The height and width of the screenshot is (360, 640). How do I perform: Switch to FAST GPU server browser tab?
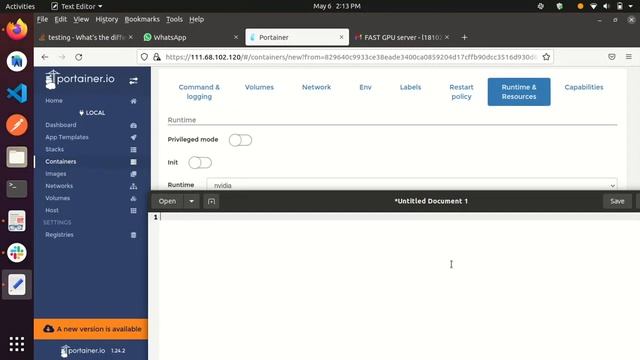(402, 37)
